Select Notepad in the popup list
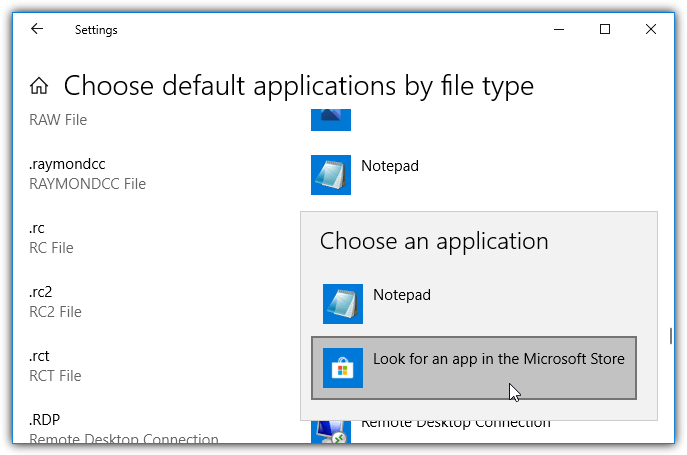This screenshot has height=455, width=687. tap(474, 304)
